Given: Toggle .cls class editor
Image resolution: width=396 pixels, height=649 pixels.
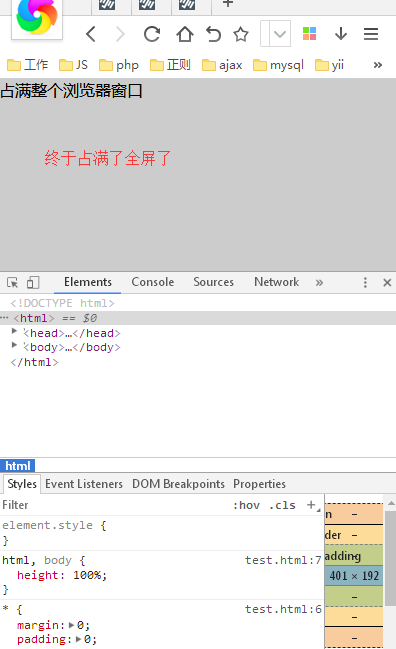Looking at the screenshot, I should click(282, 505).
